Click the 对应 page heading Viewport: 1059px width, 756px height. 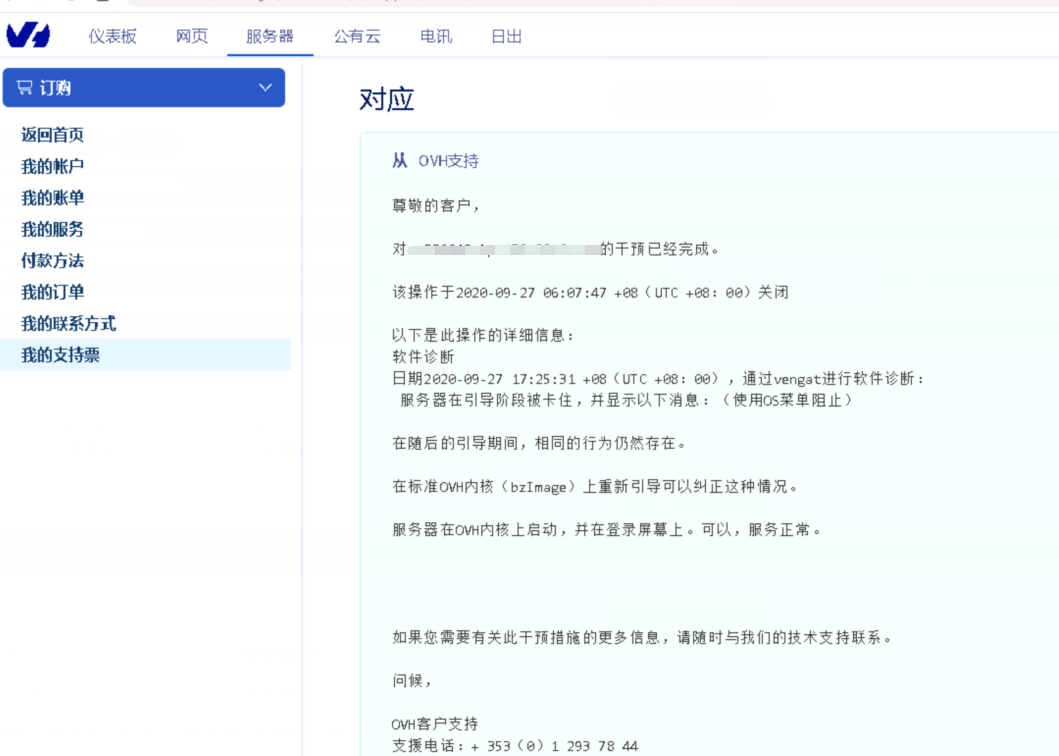[386, 99]
